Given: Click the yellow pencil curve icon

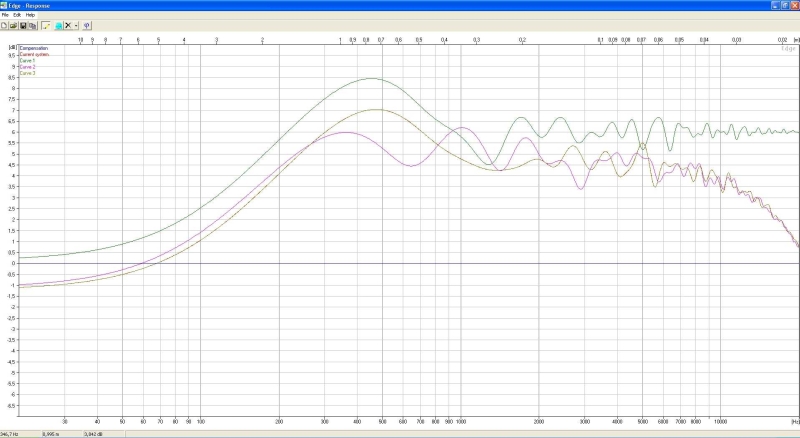Looking at the screenshot, I should point(46,25).
